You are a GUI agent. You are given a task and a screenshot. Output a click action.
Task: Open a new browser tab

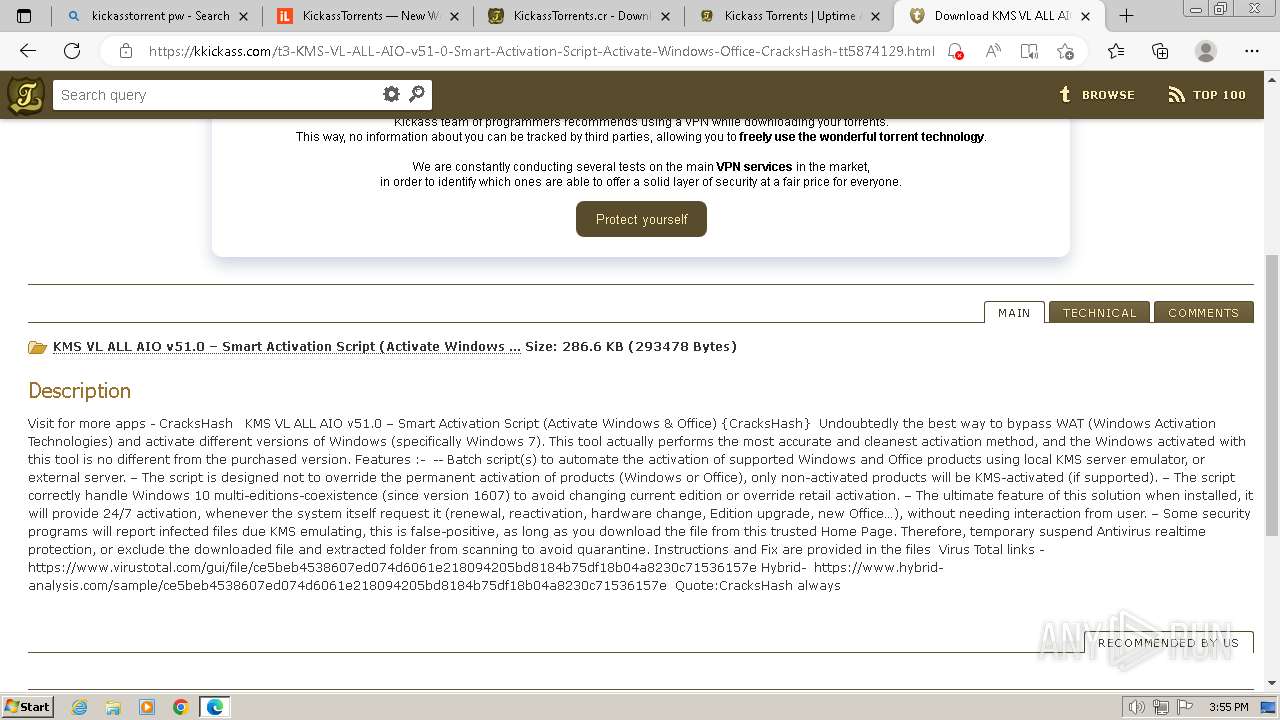click(1126, 16)
